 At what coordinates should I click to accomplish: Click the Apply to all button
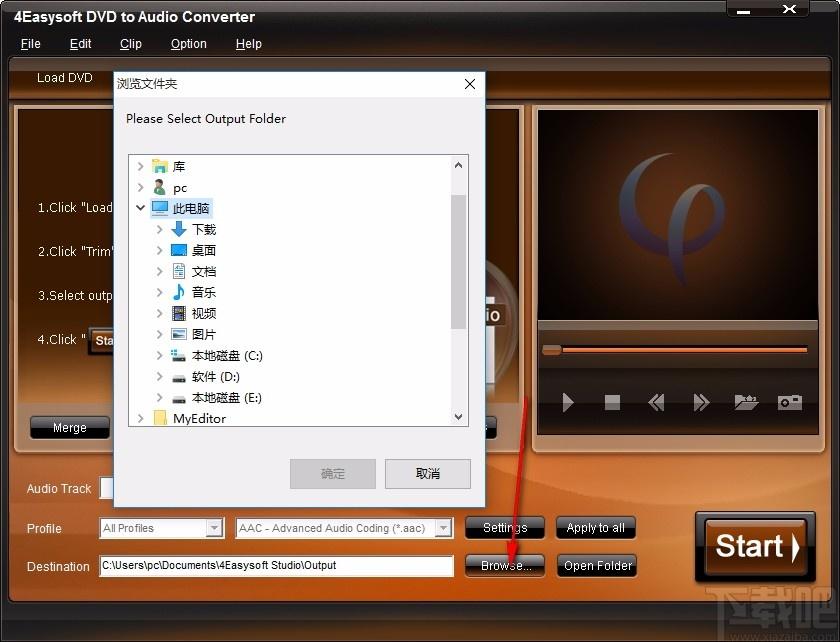click(x=596, y=528)
